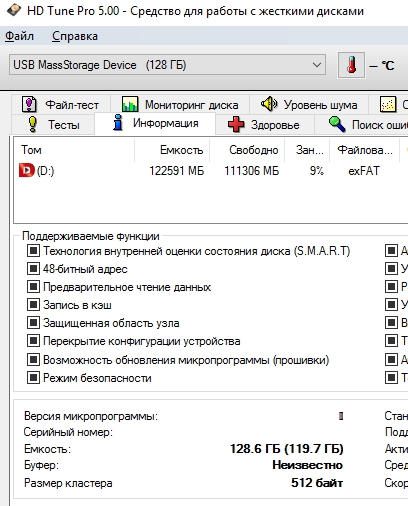Toggle the Запись в кэш checkbox
The width and height of the screenshot is (408, 506).
(x=33, y=304)
